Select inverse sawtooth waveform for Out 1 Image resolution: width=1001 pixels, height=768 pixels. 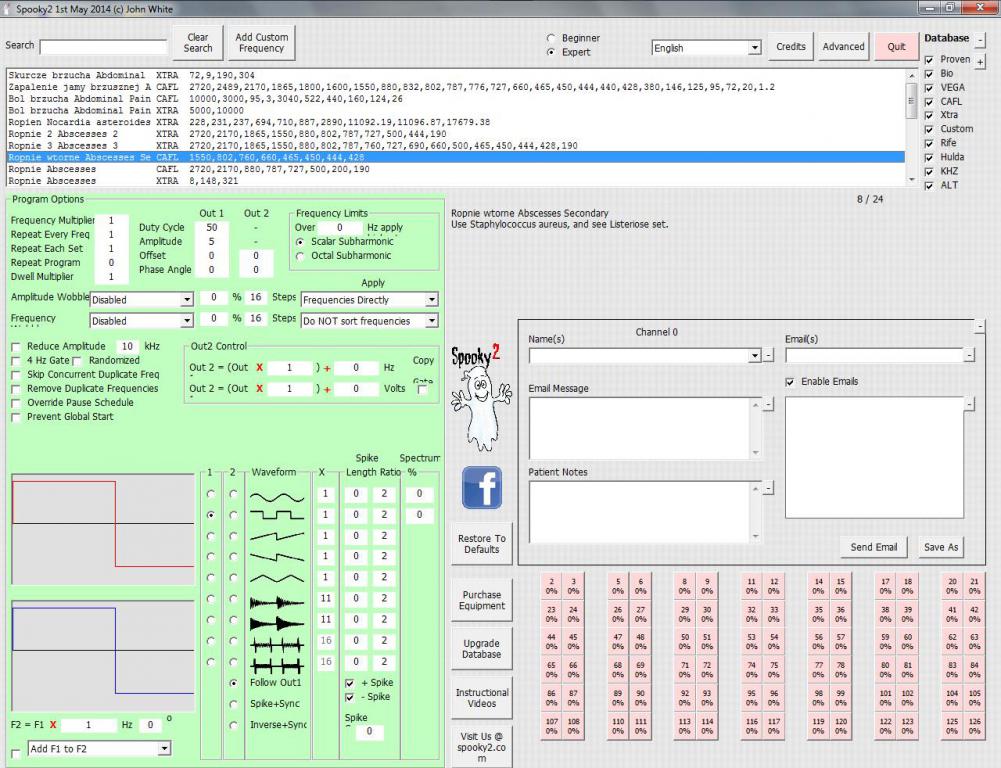pyautogui.click(x=211, y=557)
